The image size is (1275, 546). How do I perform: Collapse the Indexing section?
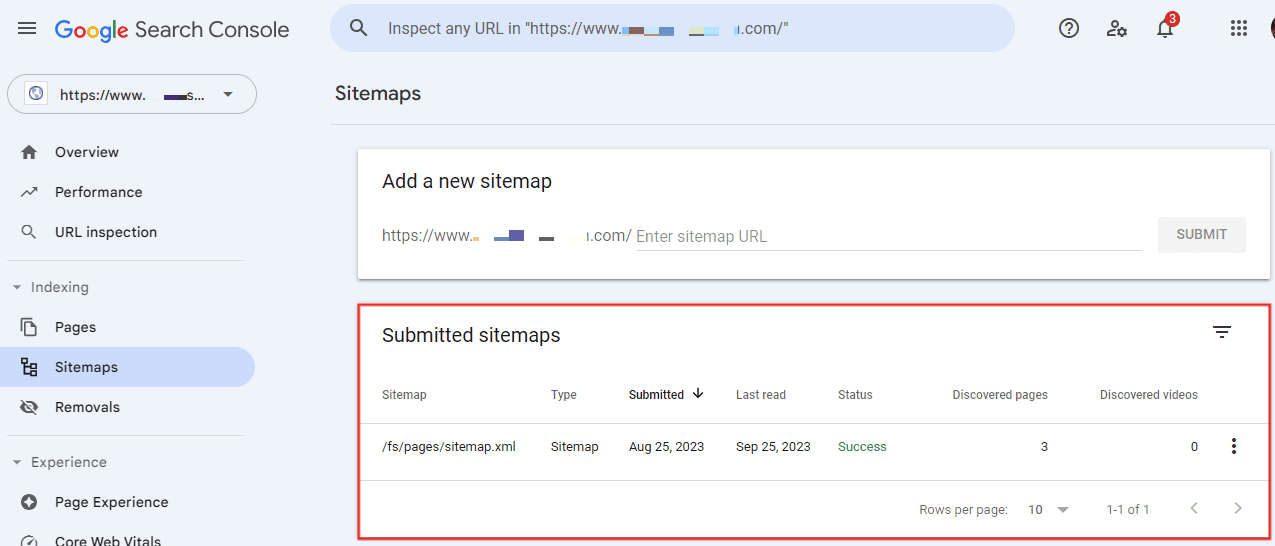17,287
